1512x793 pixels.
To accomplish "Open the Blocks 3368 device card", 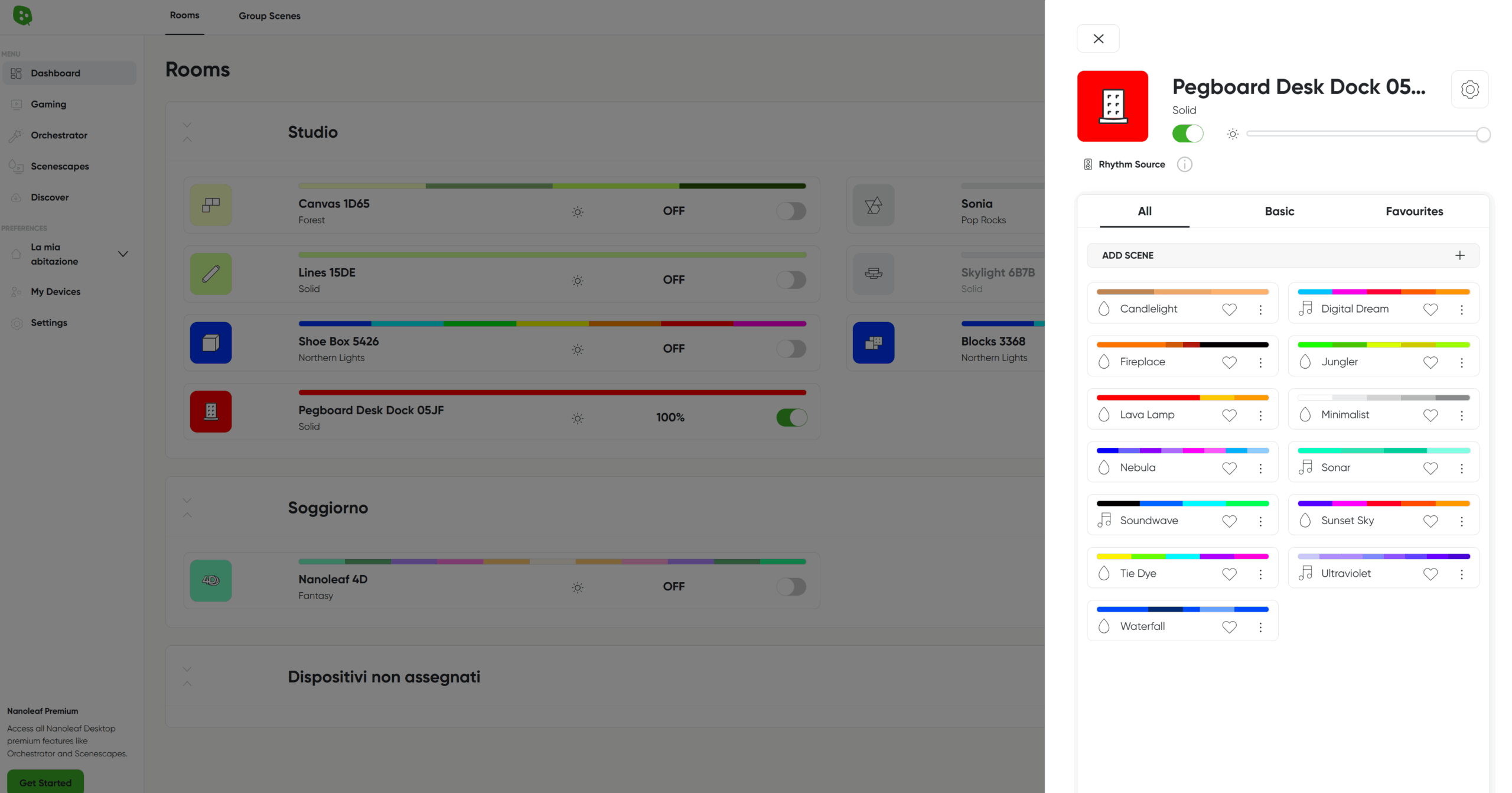I will 946,343.
